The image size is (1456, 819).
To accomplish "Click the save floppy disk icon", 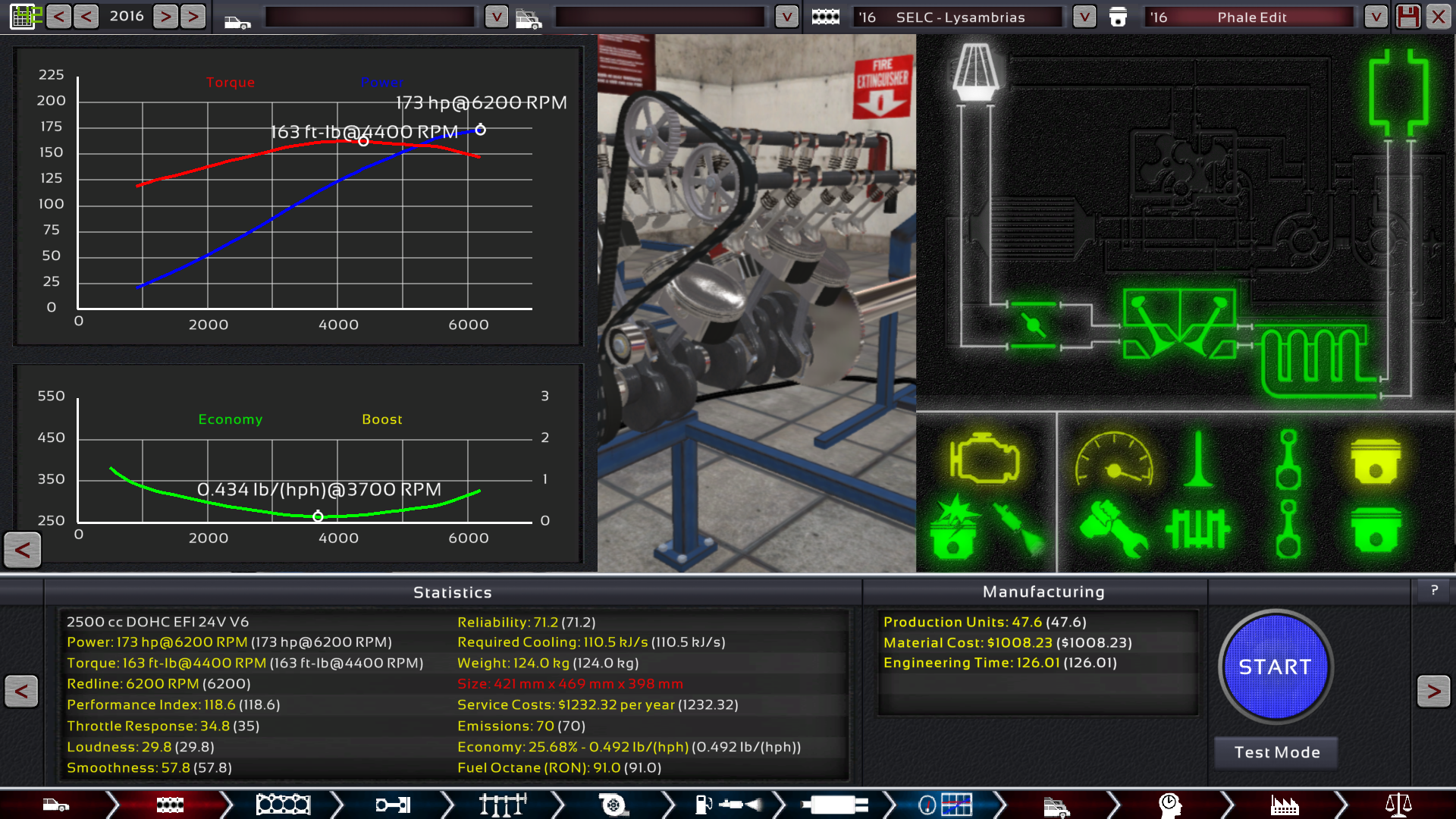I will tap(1407, 17).
